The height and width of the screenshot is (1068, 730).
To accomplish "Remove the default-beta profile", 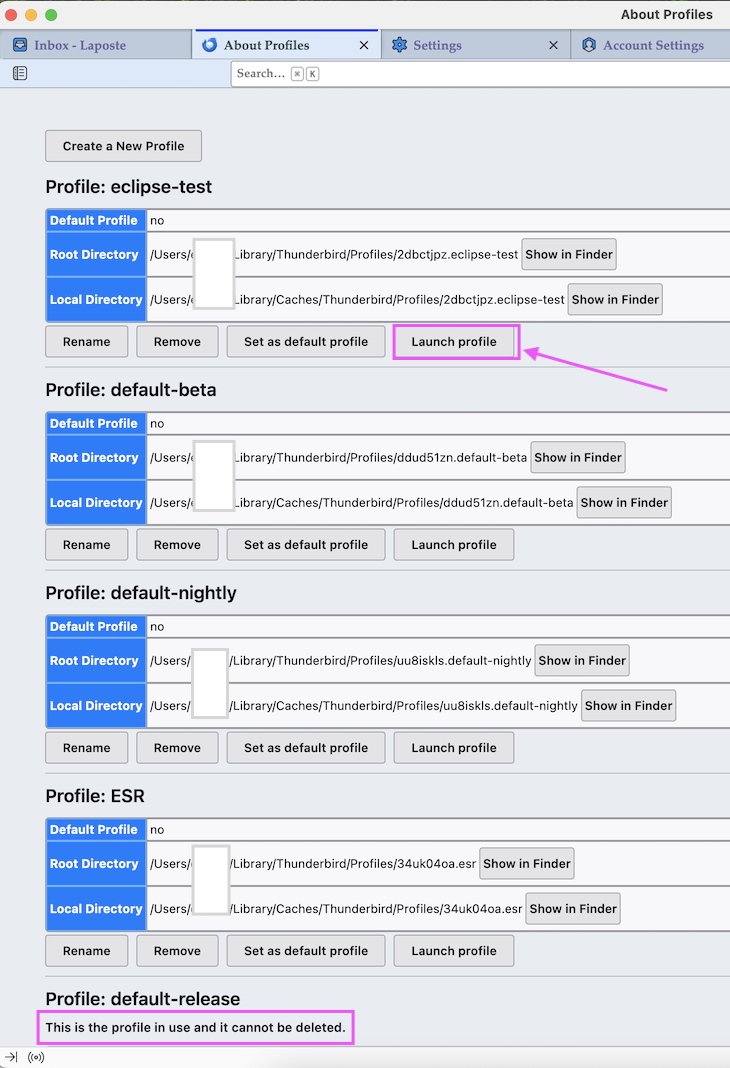I will pos(177,544).
